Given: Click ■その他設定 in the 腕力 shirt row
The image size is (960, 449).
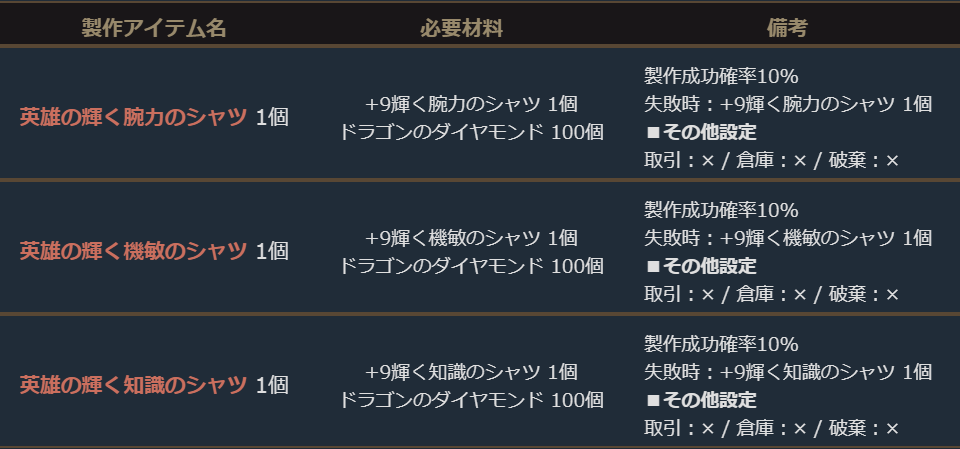Looking at the screenshot, I should [701, 132].
